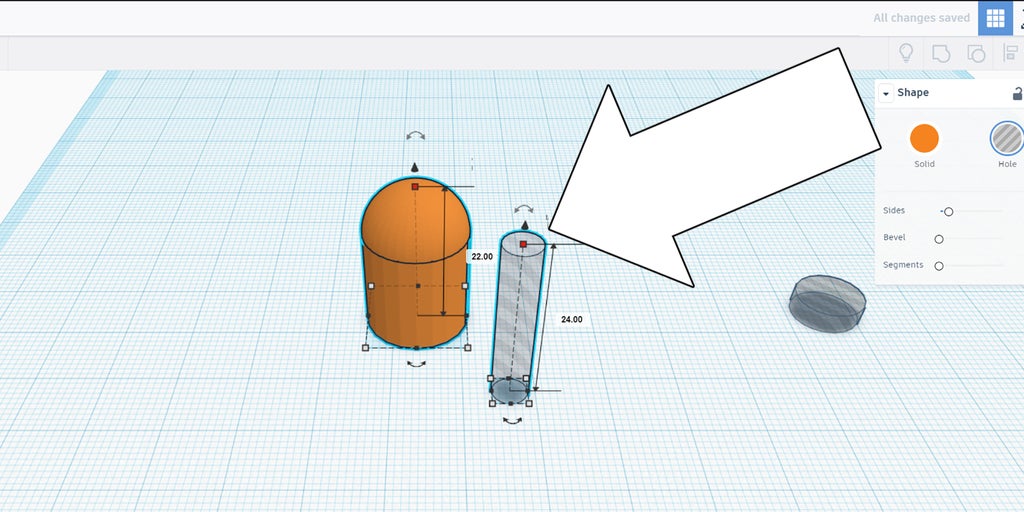Click the right mid-height white handle of the orange shape

click(x=465, y=285)
